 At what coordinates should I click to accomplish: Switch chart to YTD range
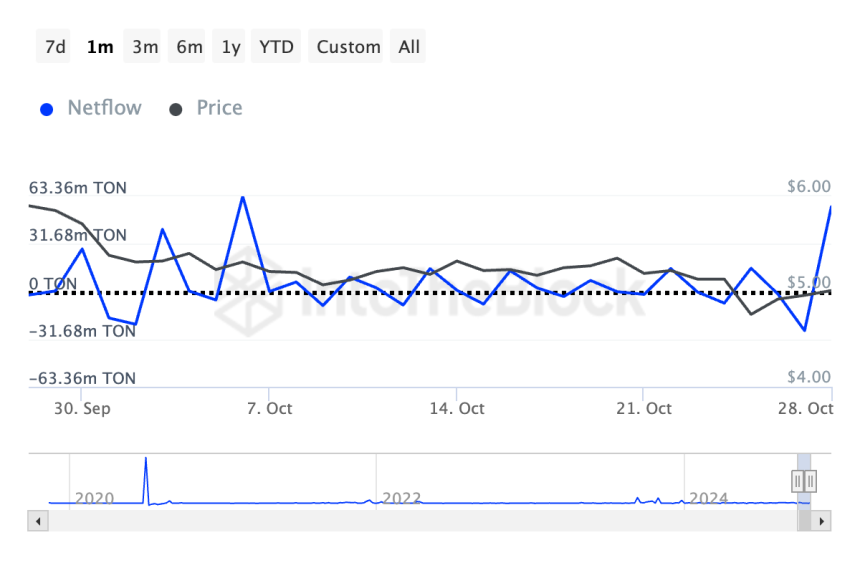coord(276,47)
